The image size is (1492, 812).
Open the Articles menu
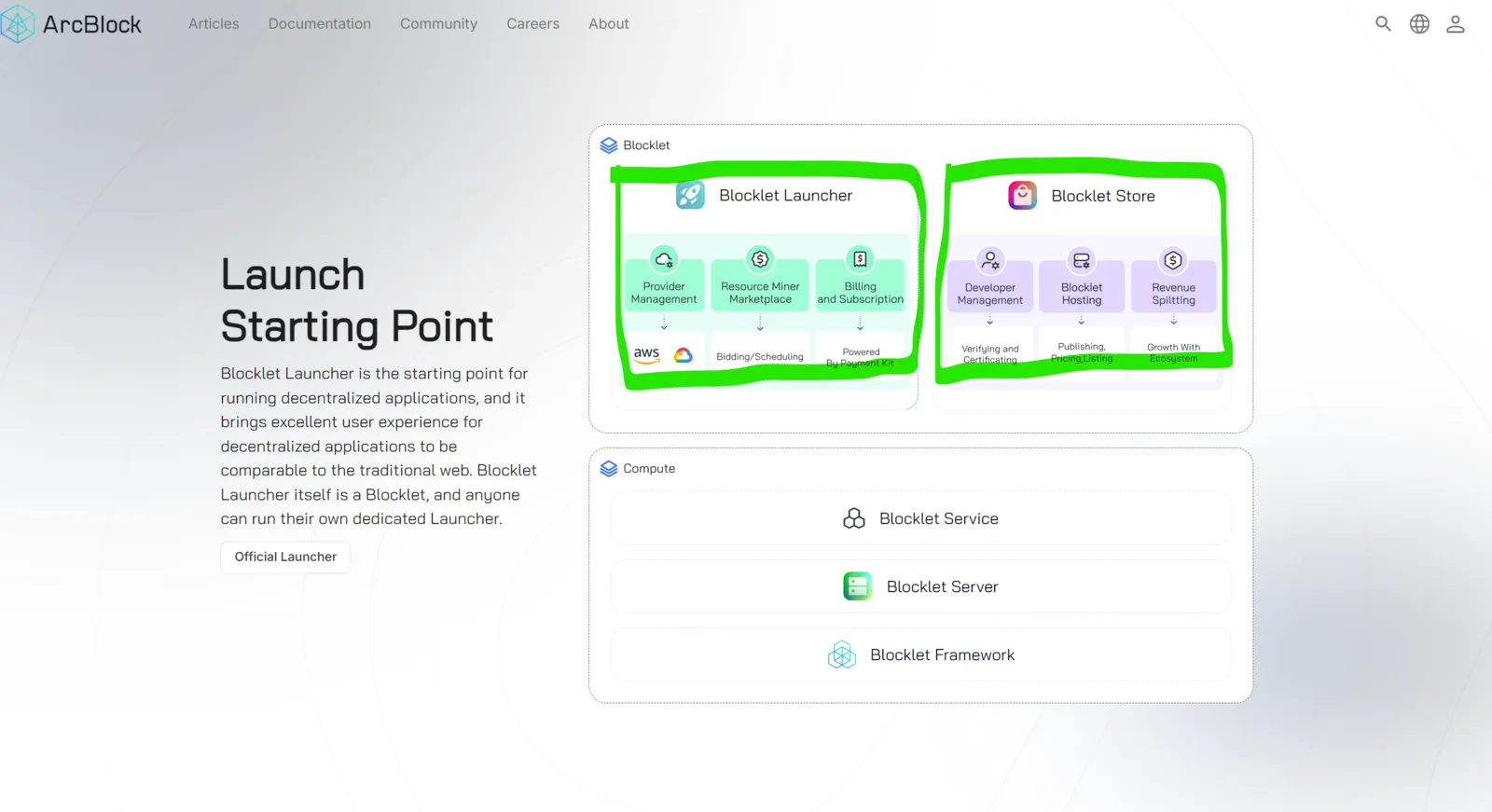(x=214, y=24)
